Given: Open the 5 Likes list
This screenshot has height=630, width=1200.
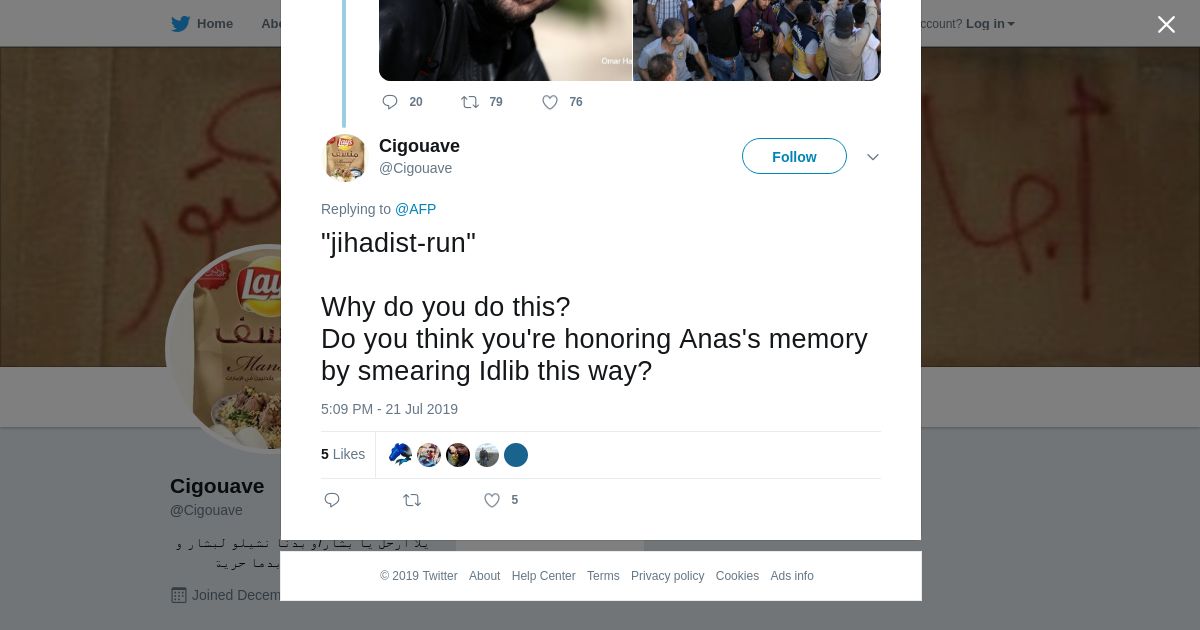Looking at the screenshot, I should (x=343, y=454).
